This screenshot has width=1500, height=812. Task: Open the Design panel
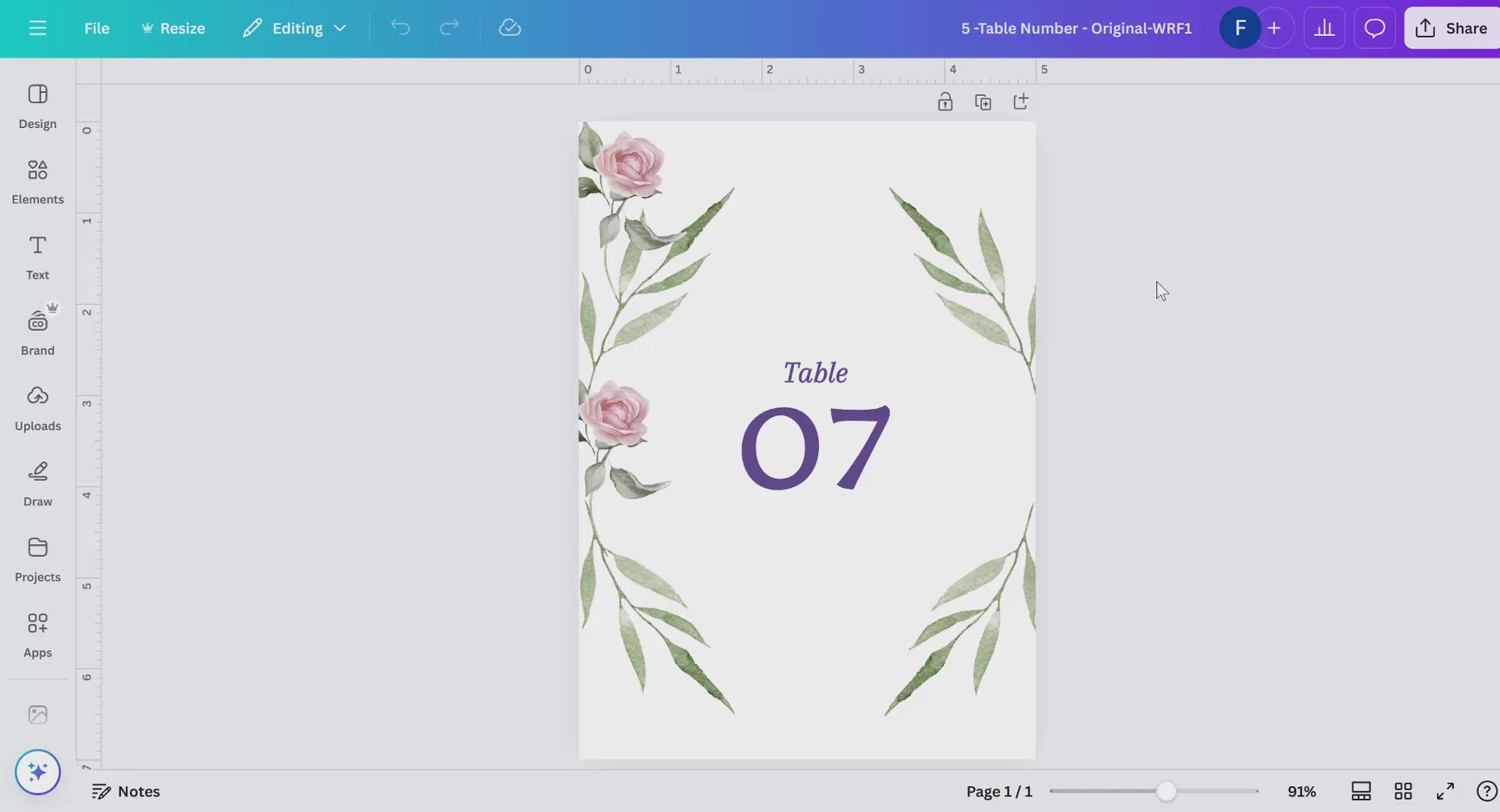coord(37,107)
